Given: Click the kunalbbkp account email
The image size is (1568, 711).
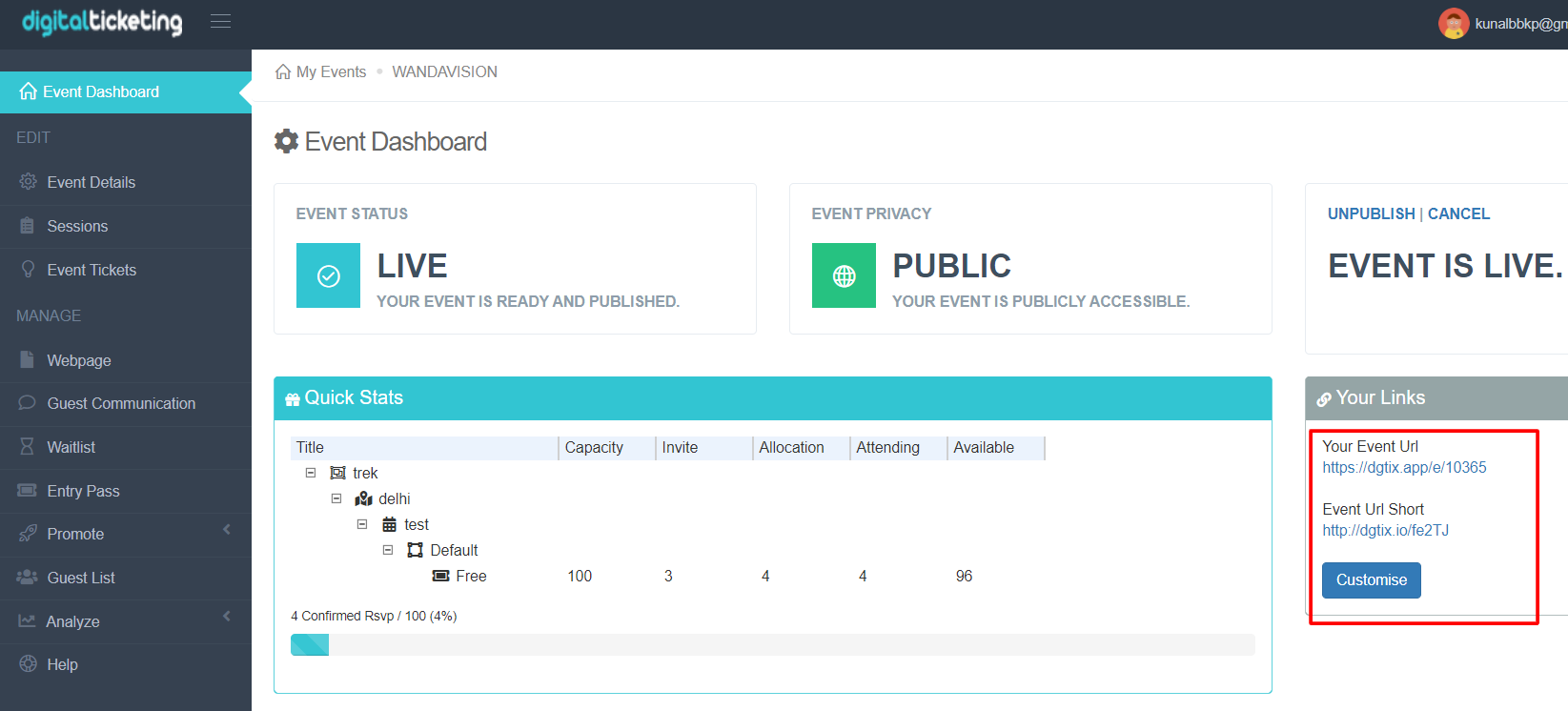Looking at the screenshot, I should [1521, 24].
